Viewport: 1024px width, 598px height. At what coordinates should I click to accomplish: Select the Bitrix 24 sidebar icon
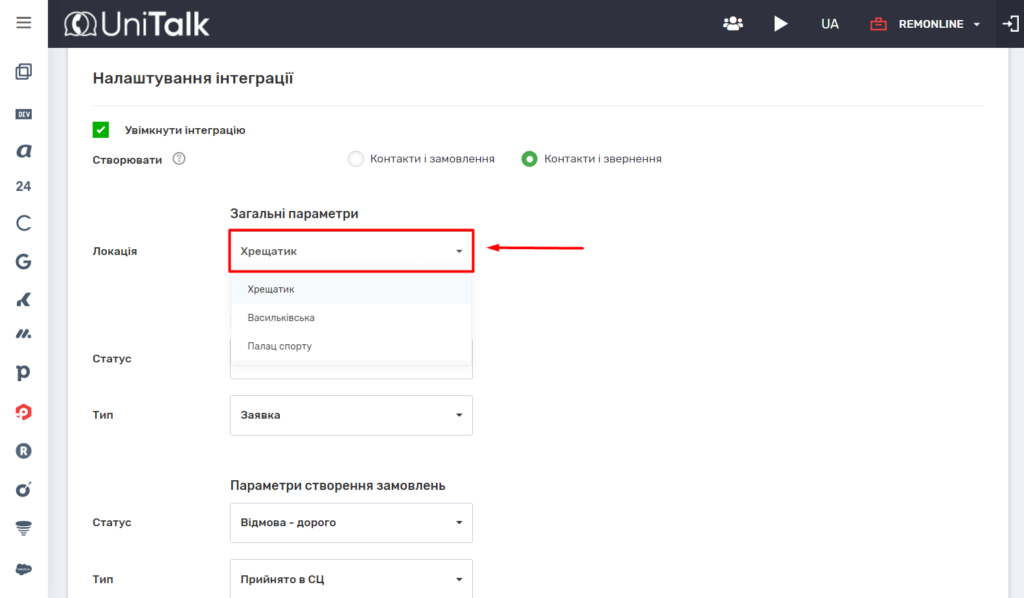(24, 186)
